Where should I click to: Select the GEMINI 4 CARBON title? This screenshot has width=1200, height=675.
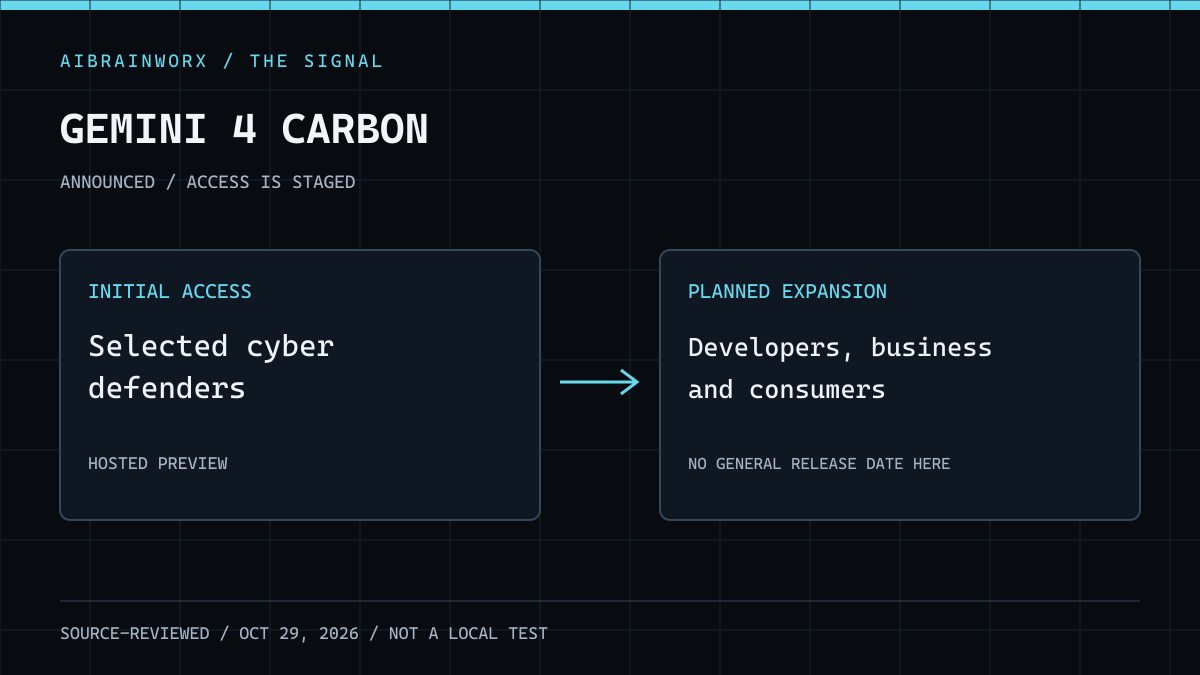[x=244, y=129]
